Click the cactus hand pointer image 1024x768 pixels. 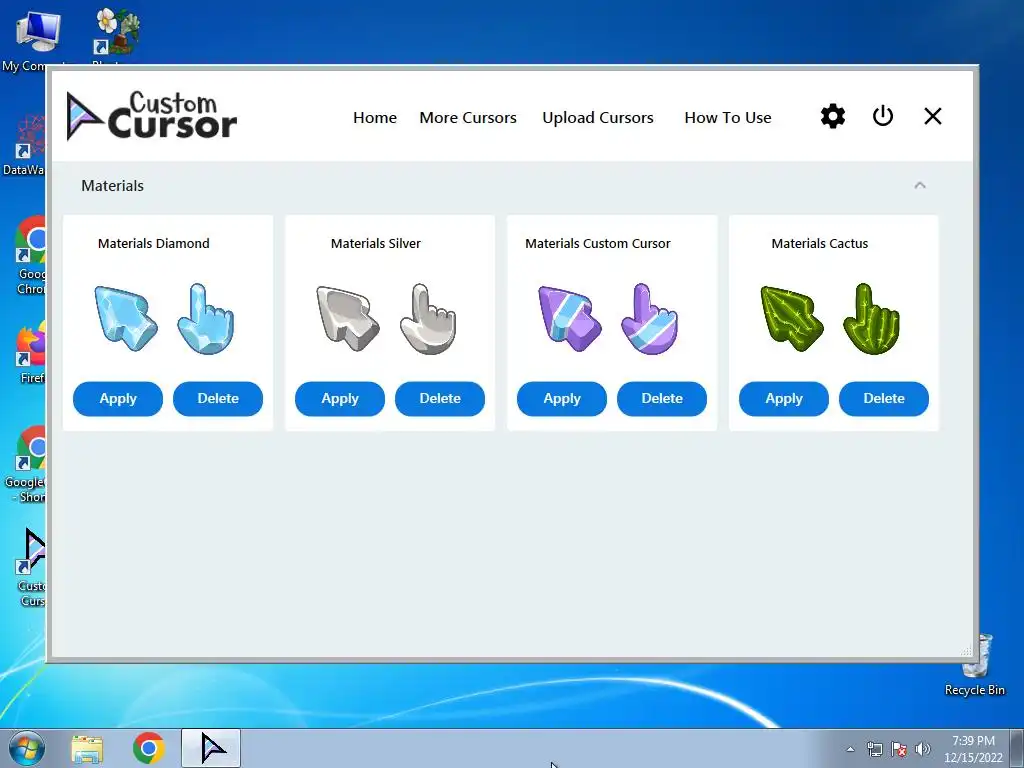[872, 319]
